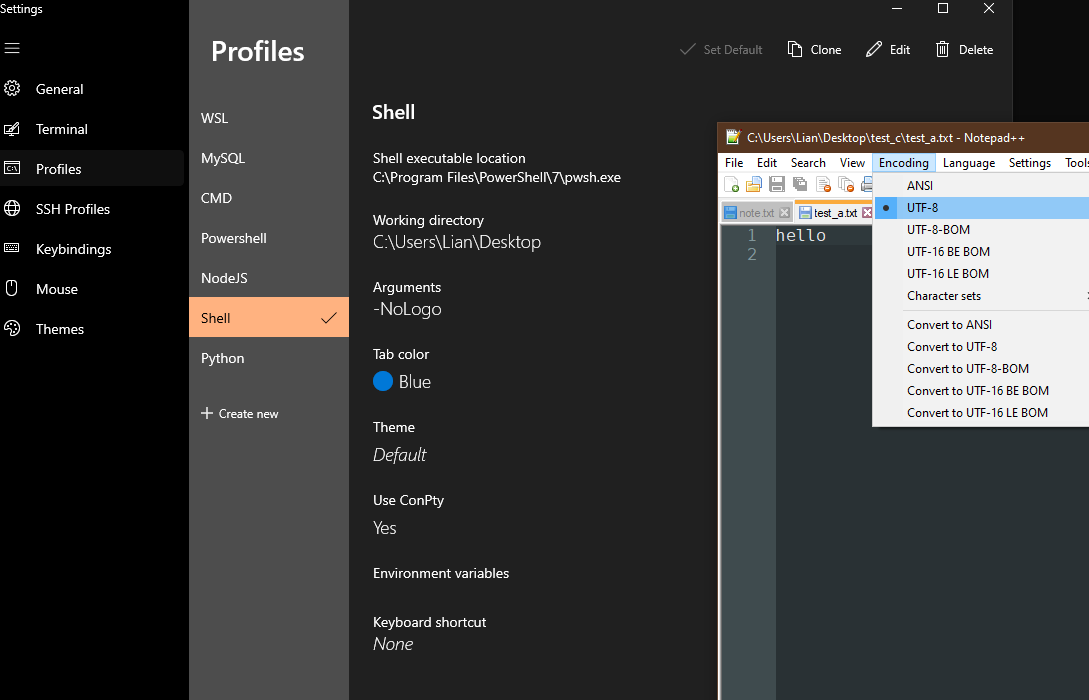This screenshot has width=1089, height=700.
Task: Click Create new profile
Action: 240,414
